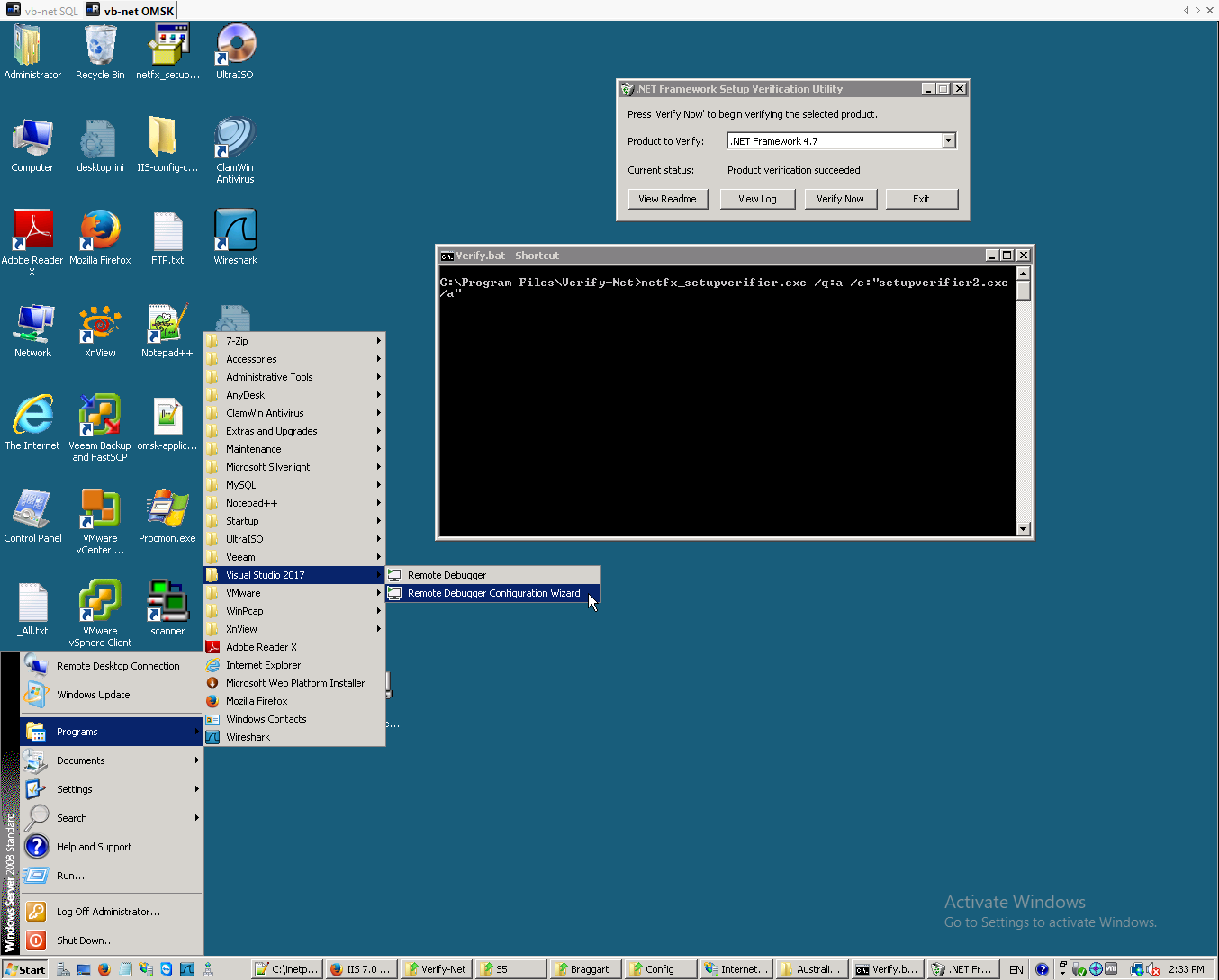Select the Procmon.exe desktop icon
The height and width of the screenshot is (980, 1219).
coord(167,516)
